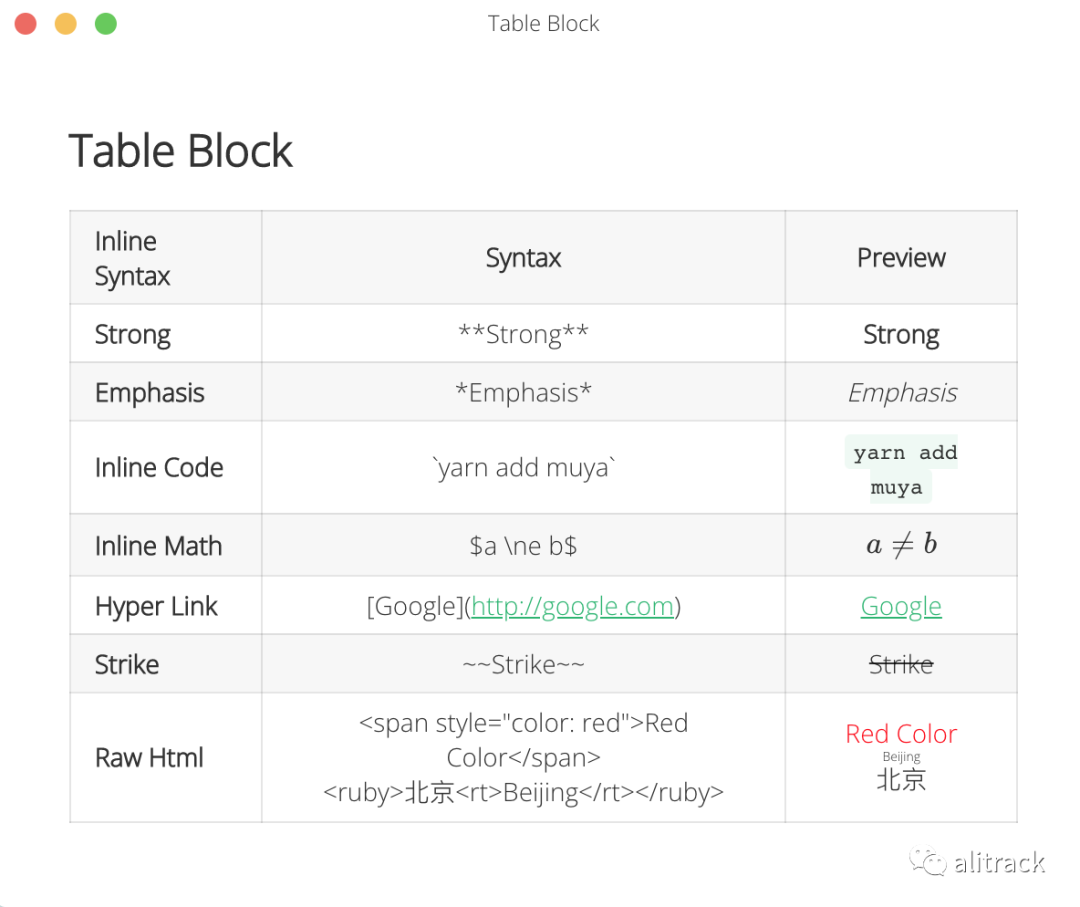Click the $a \ne b$ syntax cell
Image resolution: width=1080 pixels, height=907 pixels.
coord(523,546)
